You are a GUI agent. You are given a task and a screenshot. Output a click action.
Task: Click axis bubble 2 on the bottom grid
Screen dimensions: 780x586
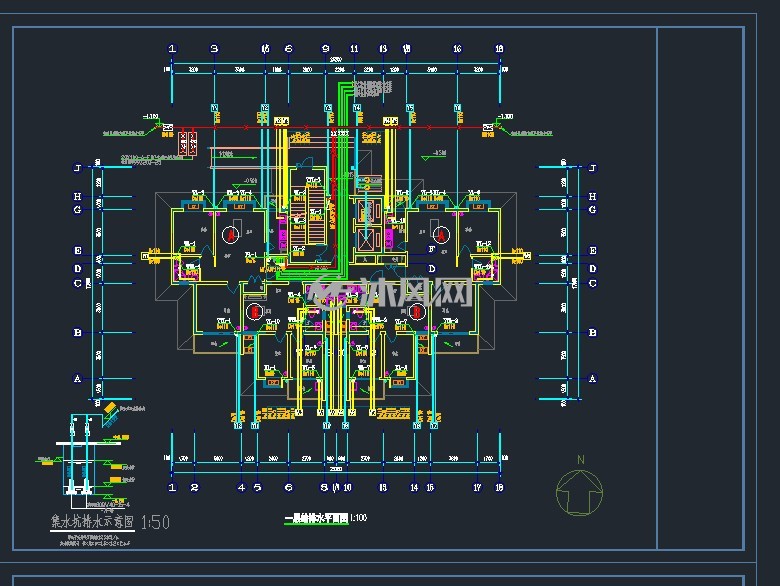click(x=195, y=488)
